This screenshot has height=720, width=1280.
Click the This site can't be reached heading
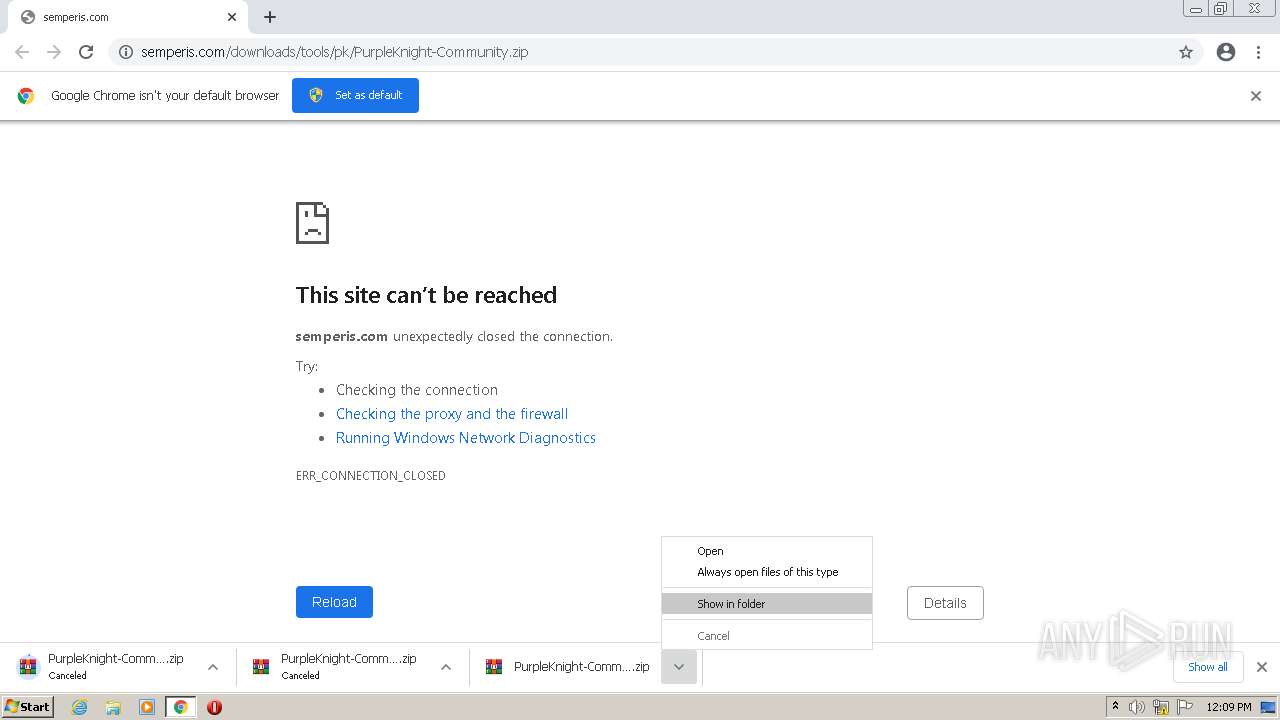point(426,295)
